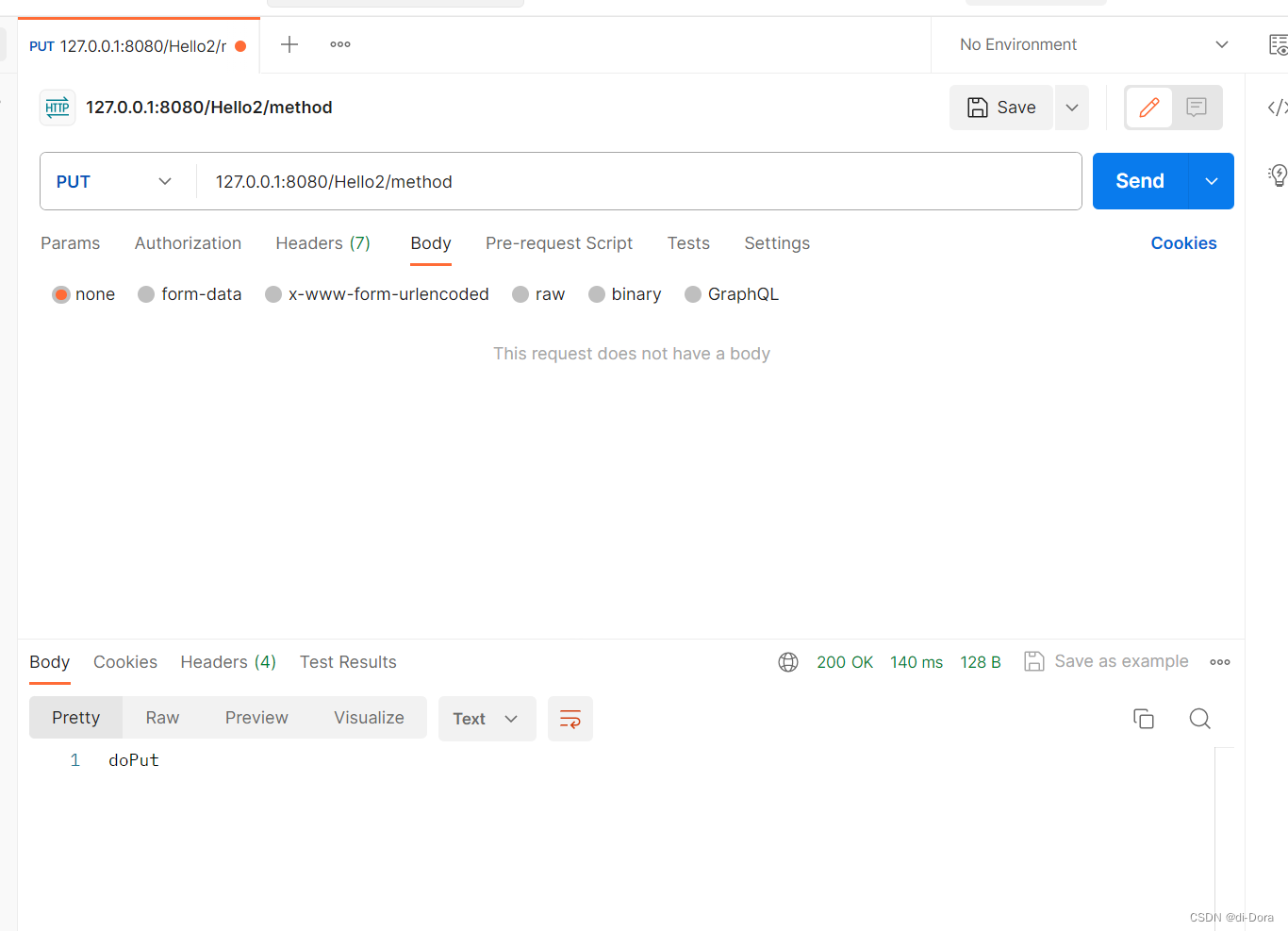1288x931 pixels.
Task: Open the Tests tab
Action: pyautogui.click(x=688, y=243)
